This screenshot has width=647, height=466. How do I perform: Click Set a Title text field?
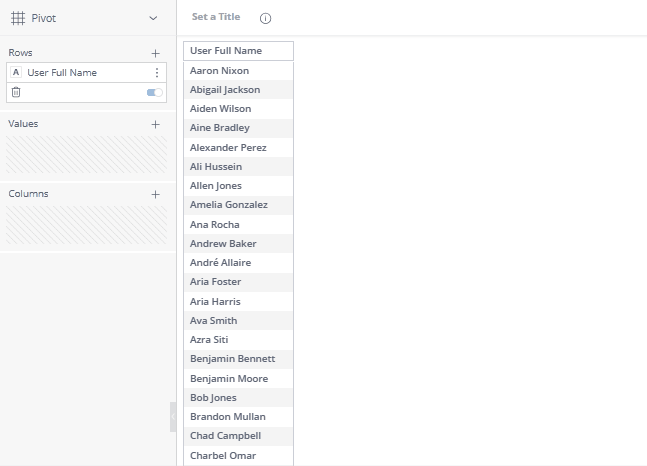216,17
